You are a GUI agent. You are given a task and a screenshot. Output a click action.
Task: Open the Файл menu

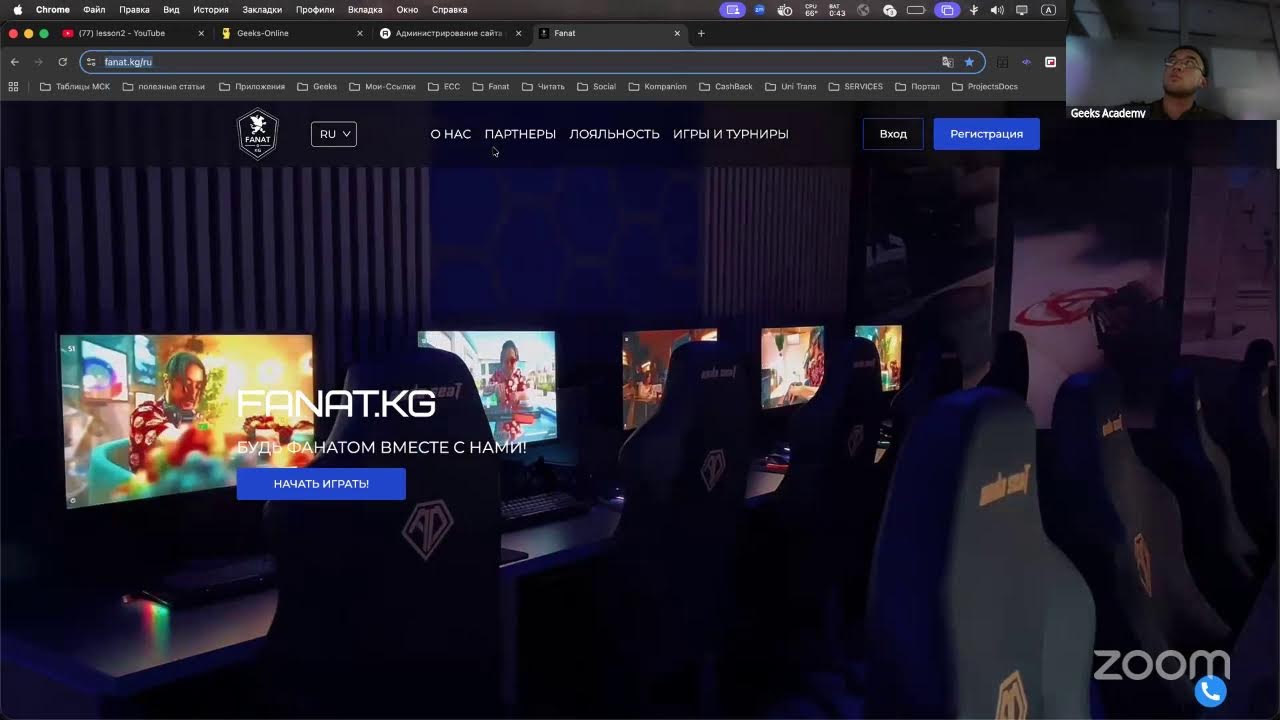94,10
